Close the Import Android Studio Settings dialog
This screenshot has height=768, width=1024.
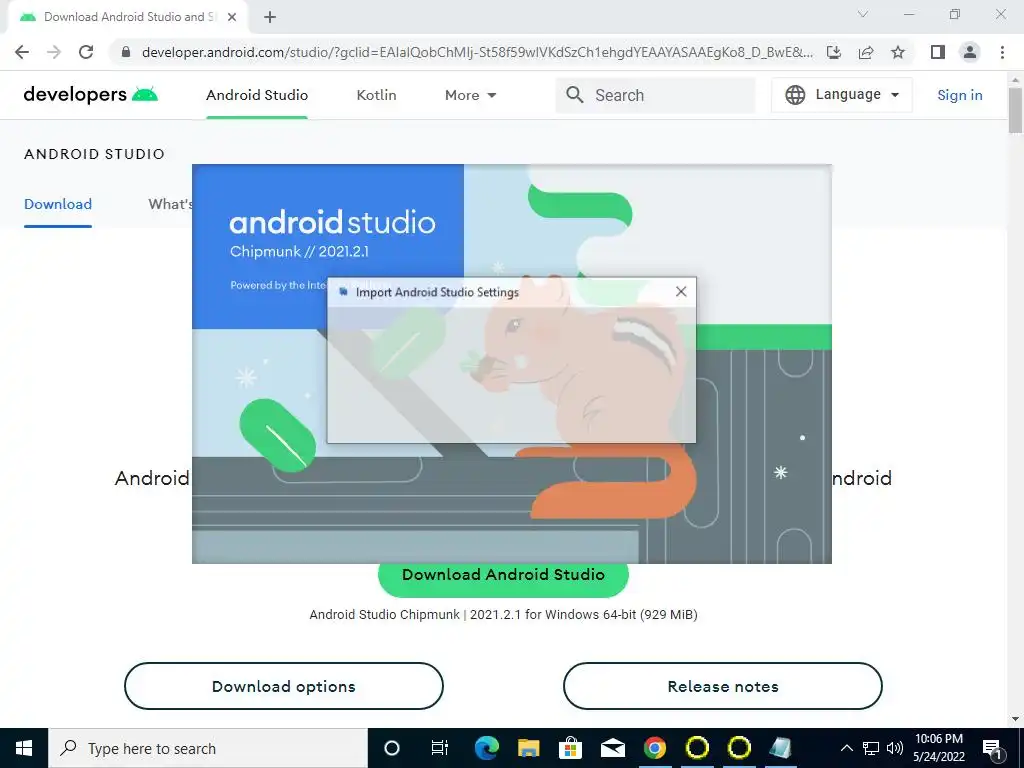pyautogui.click(x=681, y=292)
